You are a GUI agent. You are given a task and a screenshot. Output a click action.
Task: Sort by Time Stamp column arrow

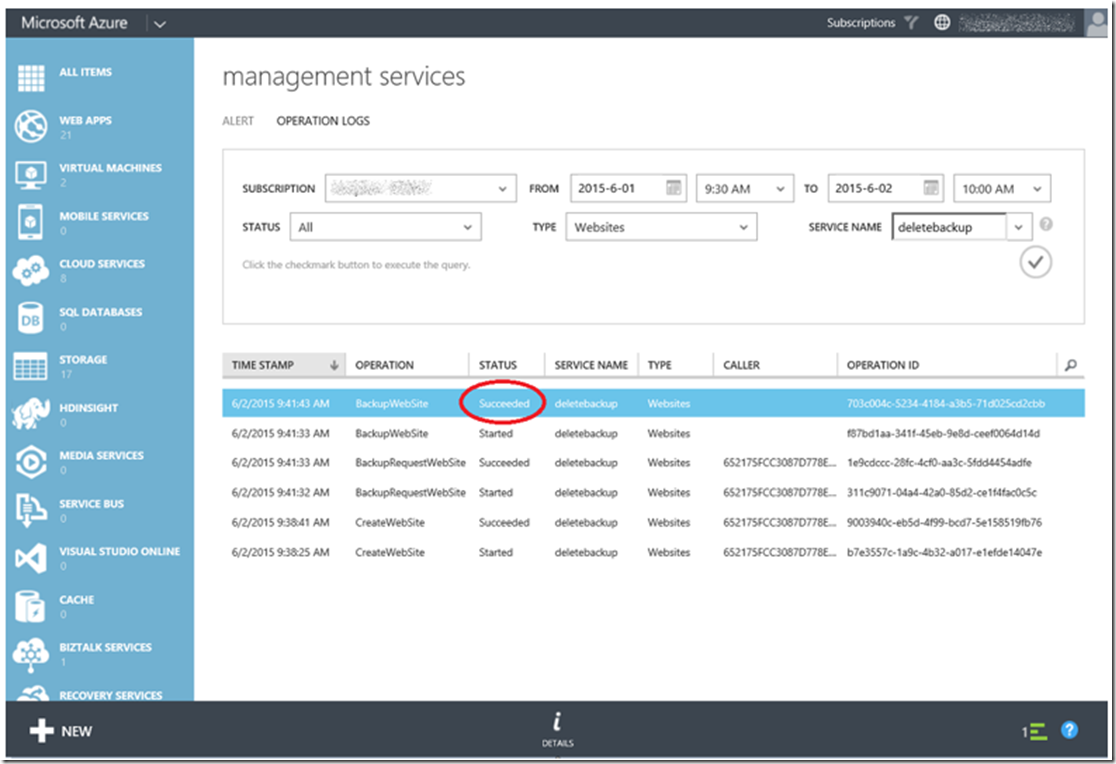pyautogui.click(x=333, y=365)
